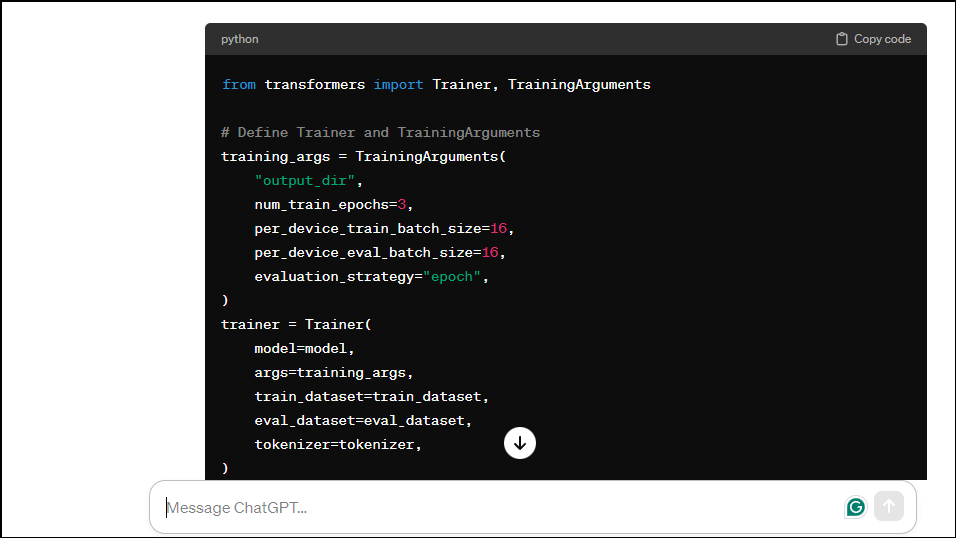Click the per_device_train_batch_size=16 line
The width and height of the screenshot is (956, 538).
384,229
